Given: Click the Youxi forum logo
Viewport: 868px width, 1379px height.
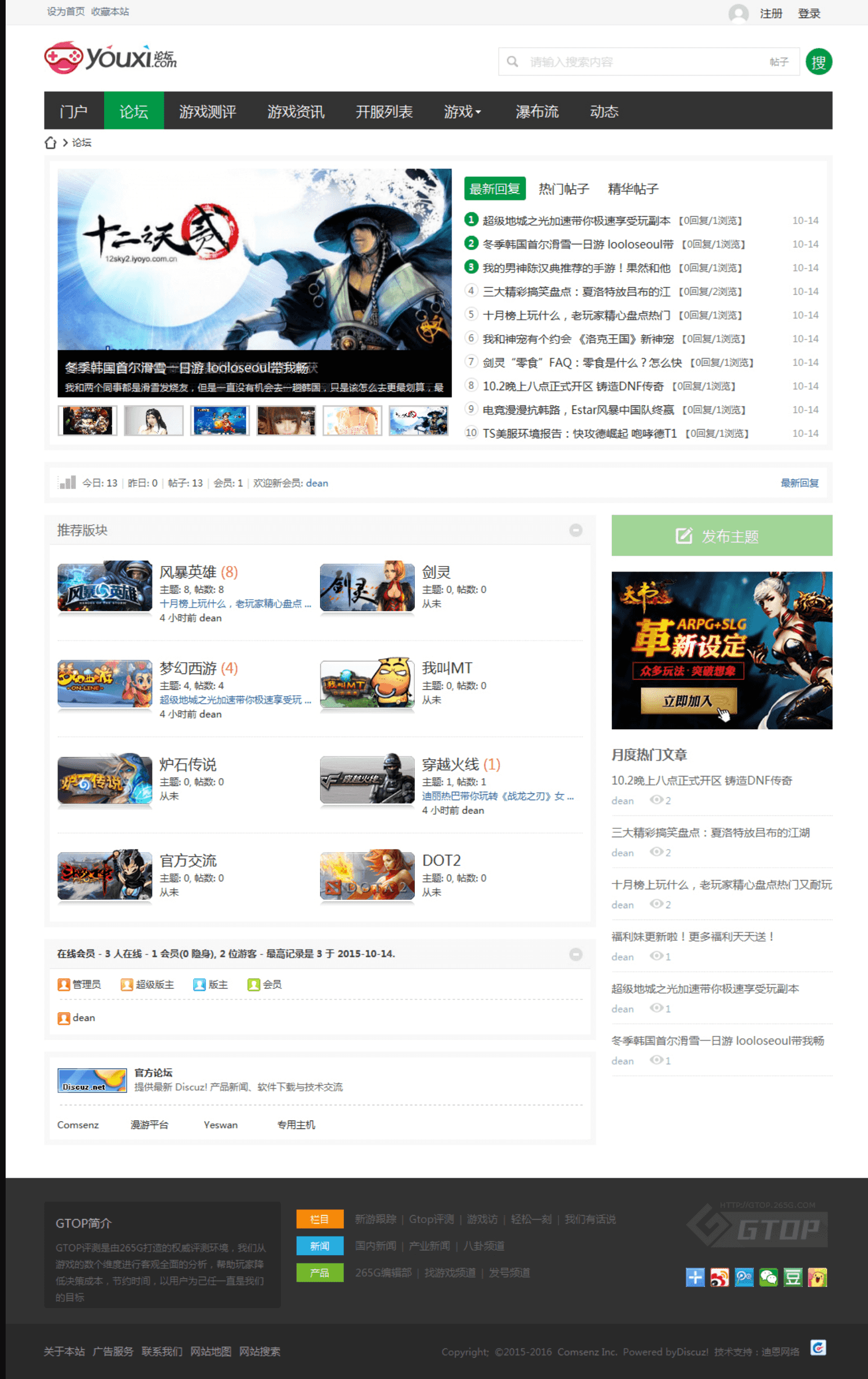Looking at the screenshot, I should 110,57.
